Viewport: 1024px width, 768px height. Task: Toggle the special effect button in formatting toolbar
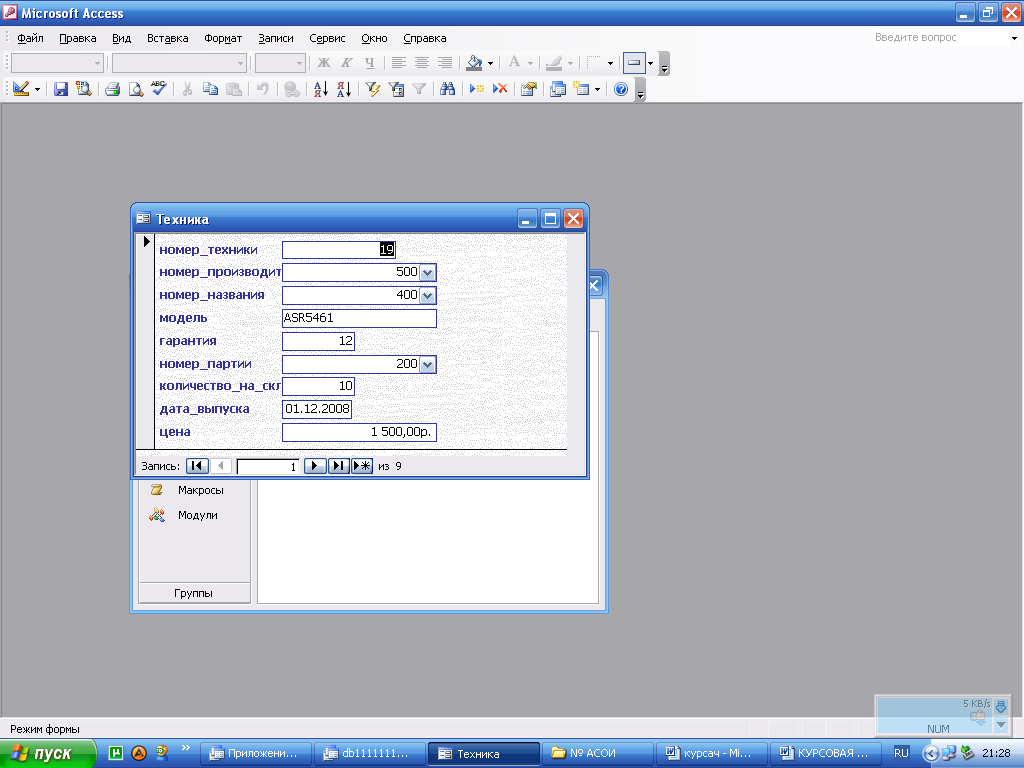[x=633, y=63]
